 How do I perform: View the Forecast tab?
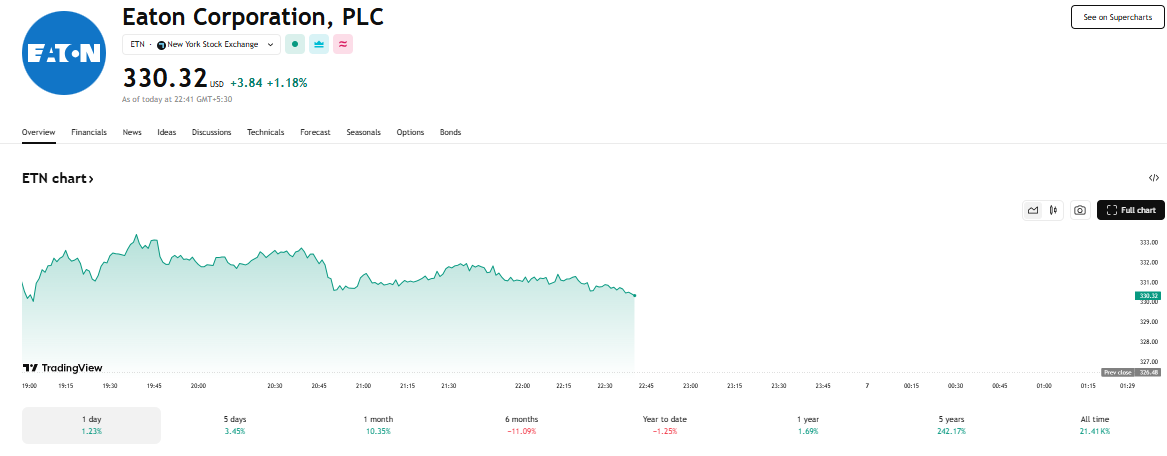pyautogui.click(x=316, y=132)
